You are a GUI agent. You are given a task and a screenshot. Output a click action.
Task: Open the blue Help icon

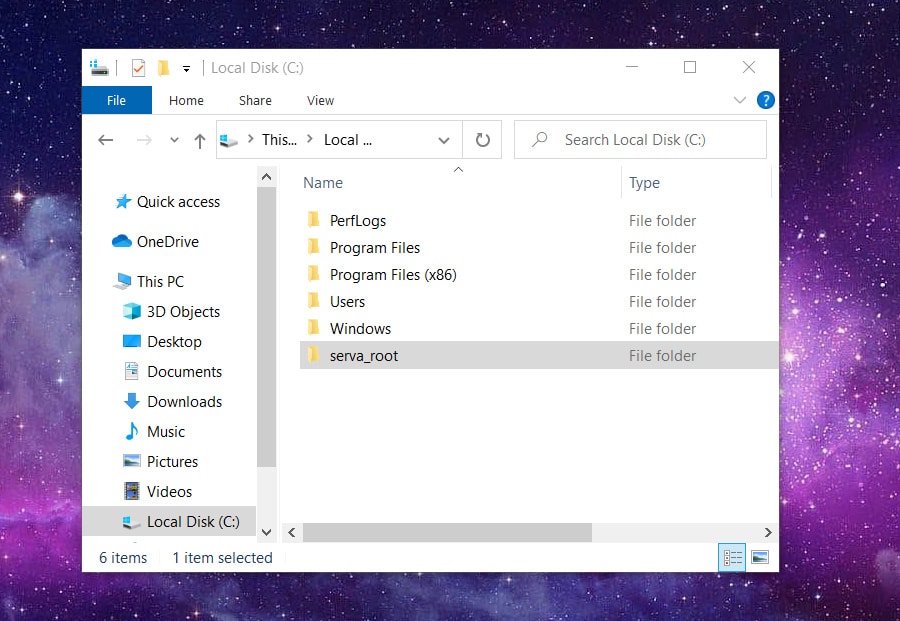click(x=766, y=100)
